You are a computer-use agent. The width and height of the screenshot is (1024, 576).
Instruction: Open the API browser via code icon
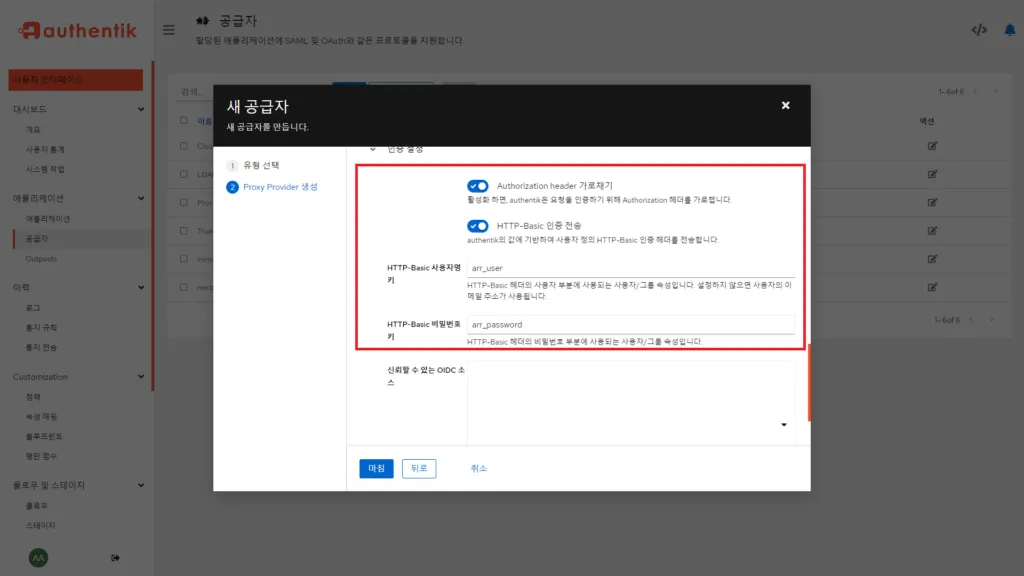pos(978,30)
